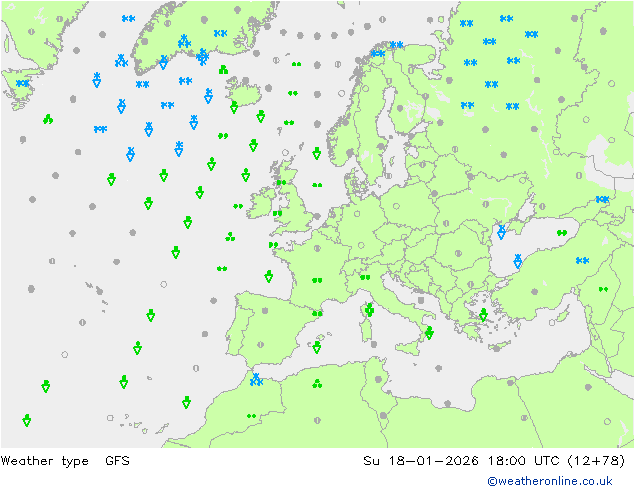Click green shower symbol over Corsica
The height and width of the screenshot is (490, 634).
(x=369, y=310)
